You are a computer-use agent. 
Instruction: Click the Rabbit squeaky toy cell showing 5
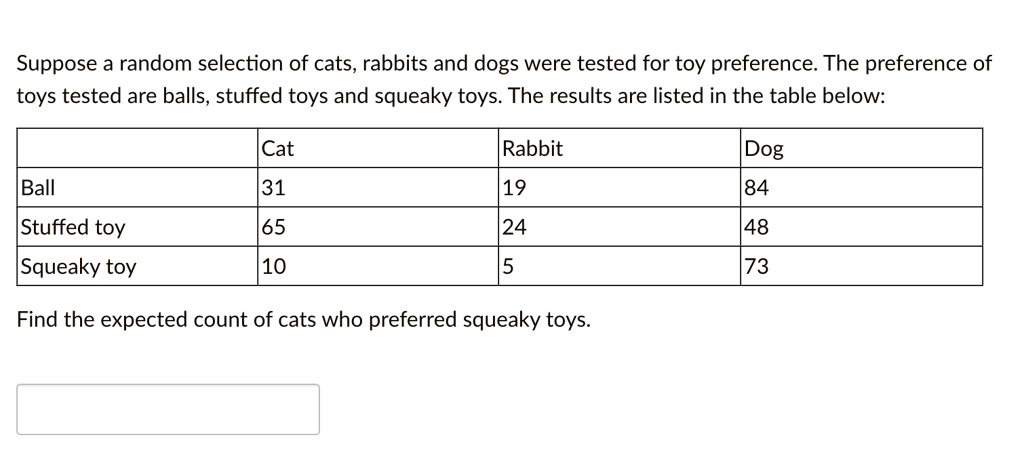620,266
